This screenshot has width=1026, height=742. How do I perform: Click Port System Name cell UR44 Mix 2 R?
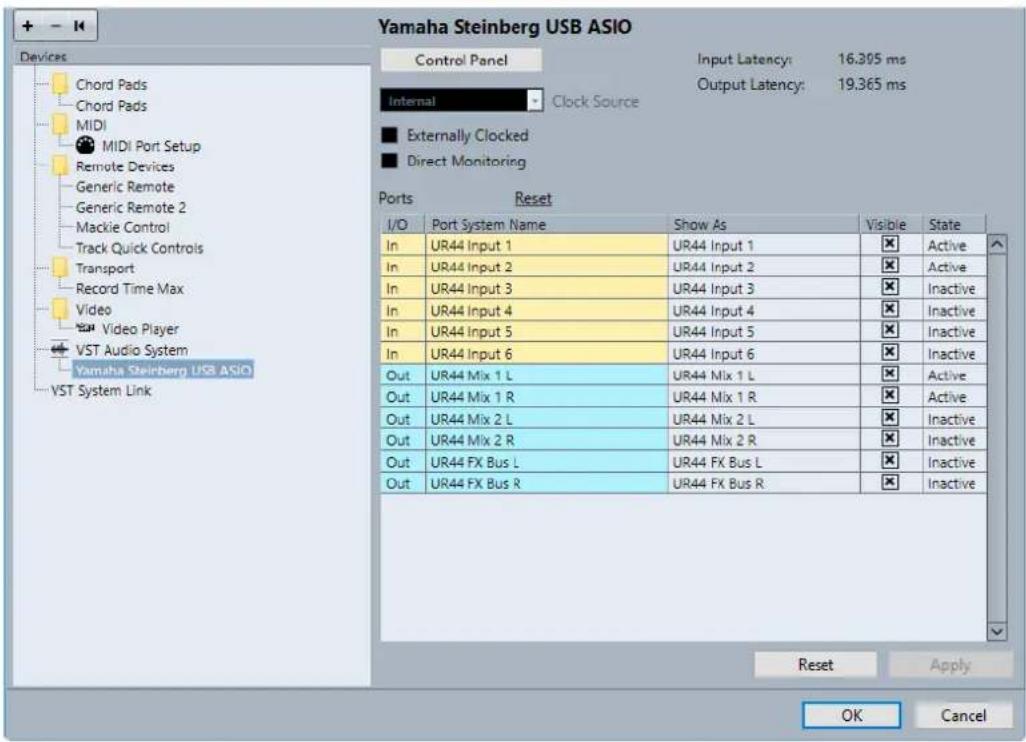(546, 440)
